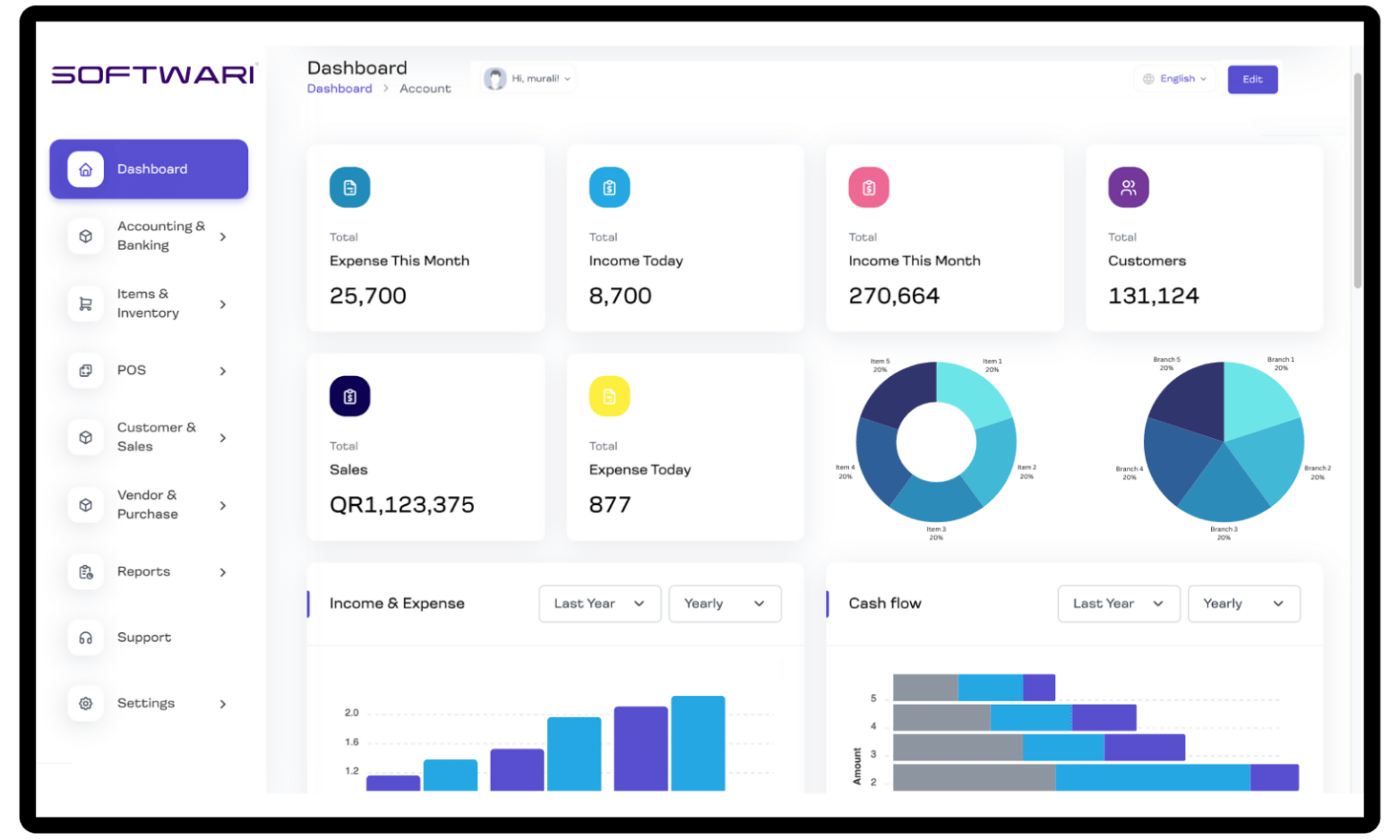
Task: Open Cash flow Last Year dropdown
Action: (1119, 604)
